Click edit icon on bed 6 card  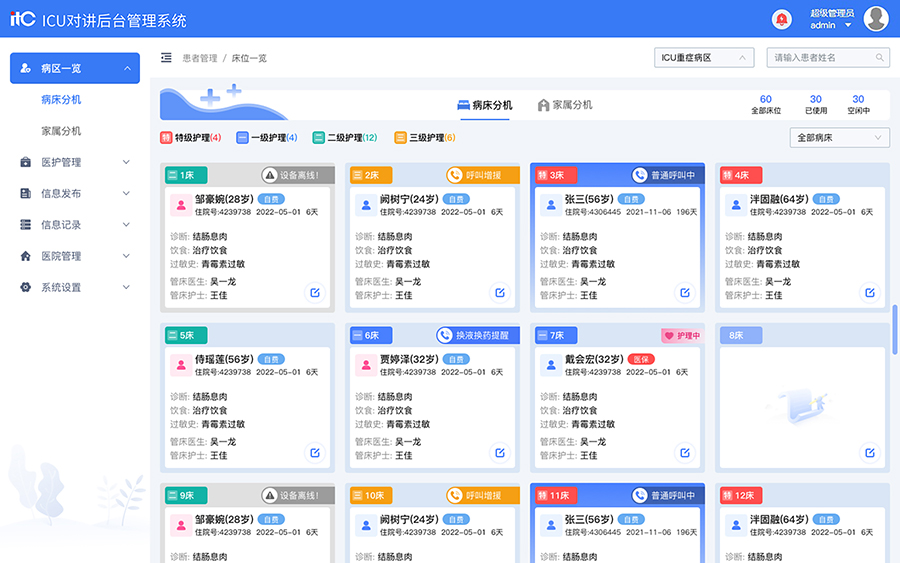(x=500, y=453)
